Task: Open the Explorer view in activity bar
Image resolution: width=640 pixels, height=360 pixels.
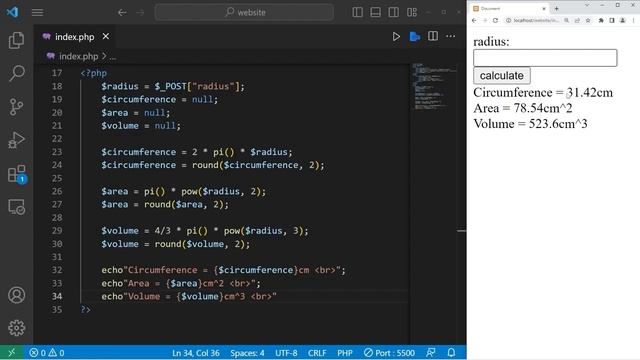Action: 16,40
